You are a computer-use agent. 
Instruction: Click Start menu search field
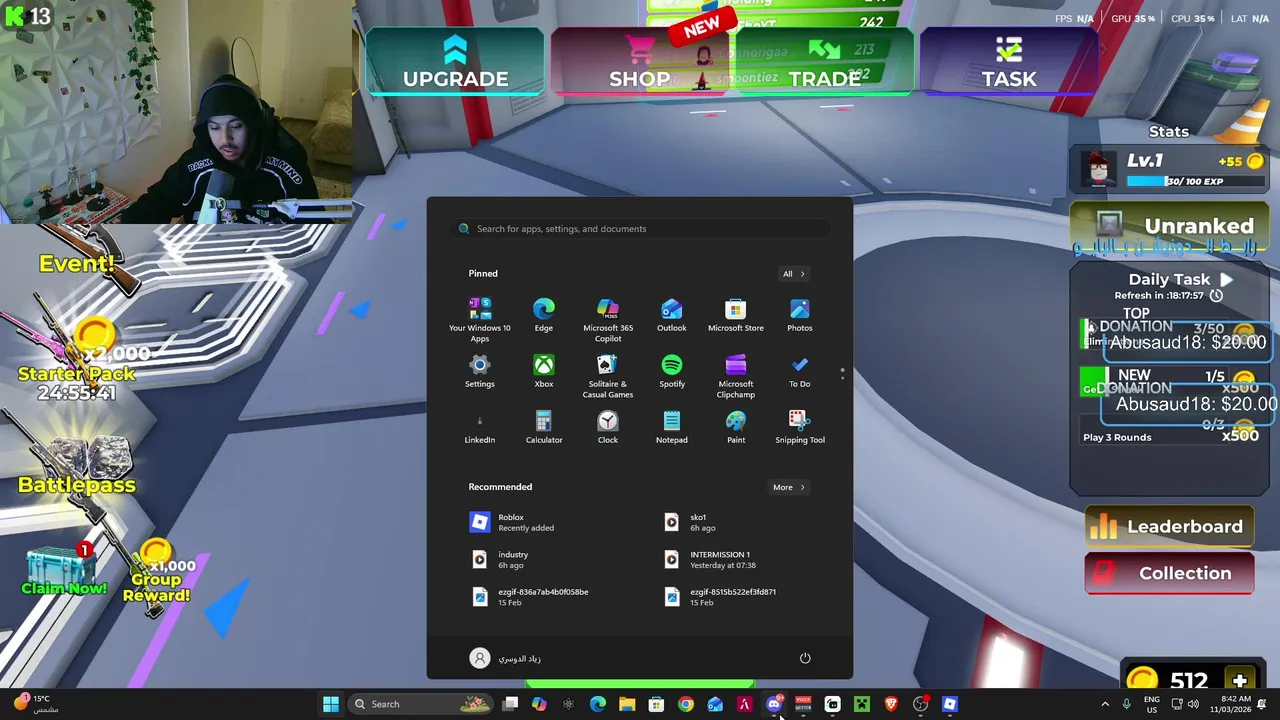(x=640, y=228)
